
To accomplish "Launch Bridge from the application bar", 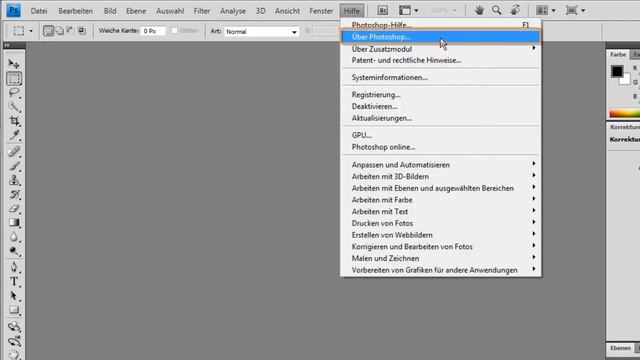I will coord(382,11).
